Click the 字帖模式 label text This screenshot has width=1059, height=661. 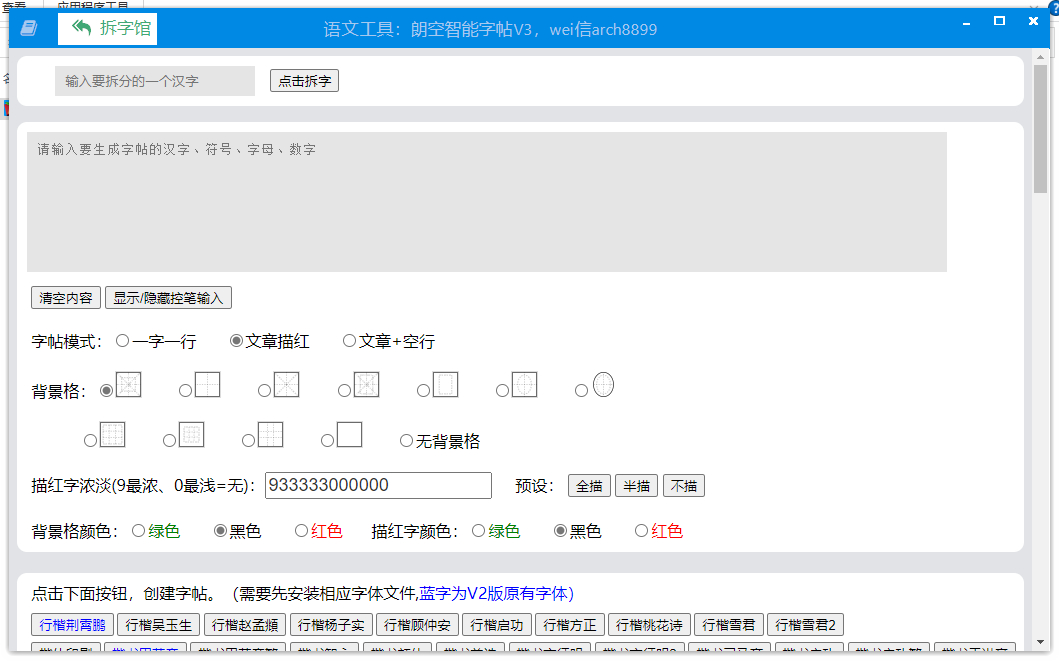point(66,342)
